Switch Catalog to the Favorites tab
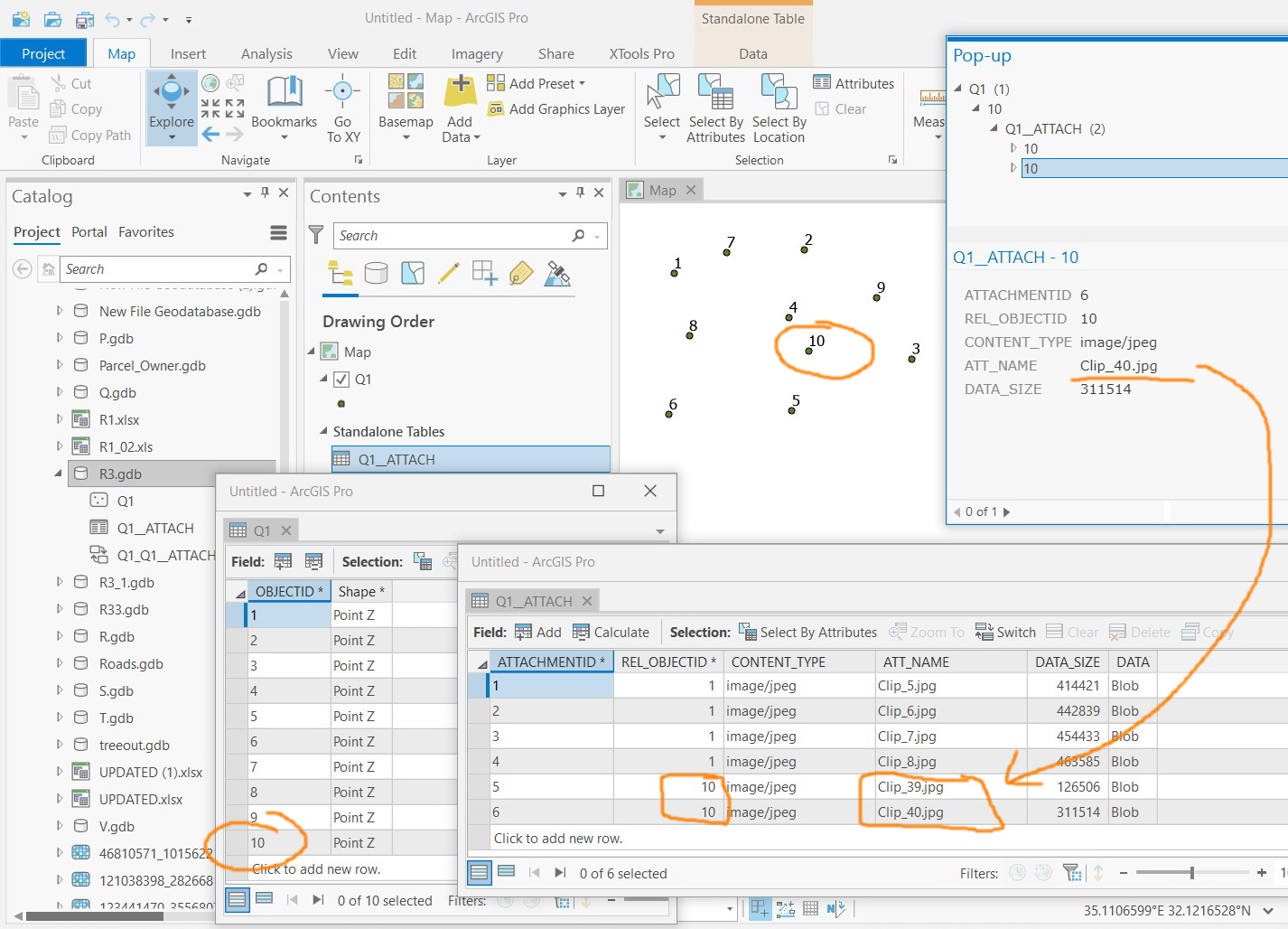This screenshot has width=1288, height=929. [x=146, y=232]
